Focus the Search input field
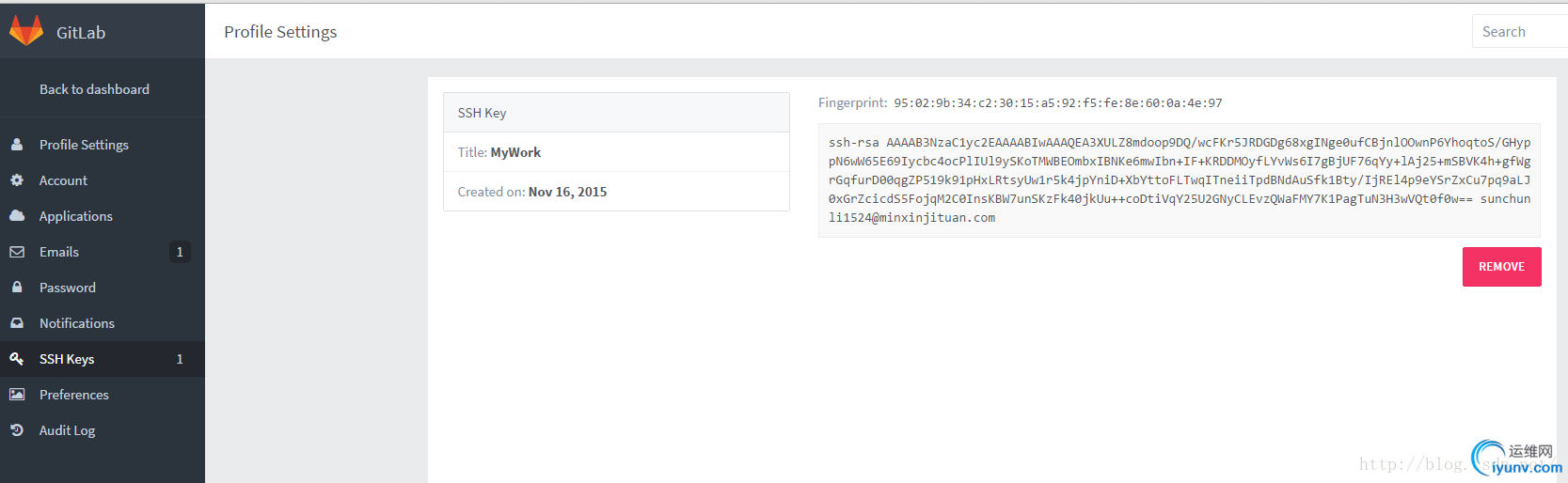1568x483 pixels. point(1519,32)
